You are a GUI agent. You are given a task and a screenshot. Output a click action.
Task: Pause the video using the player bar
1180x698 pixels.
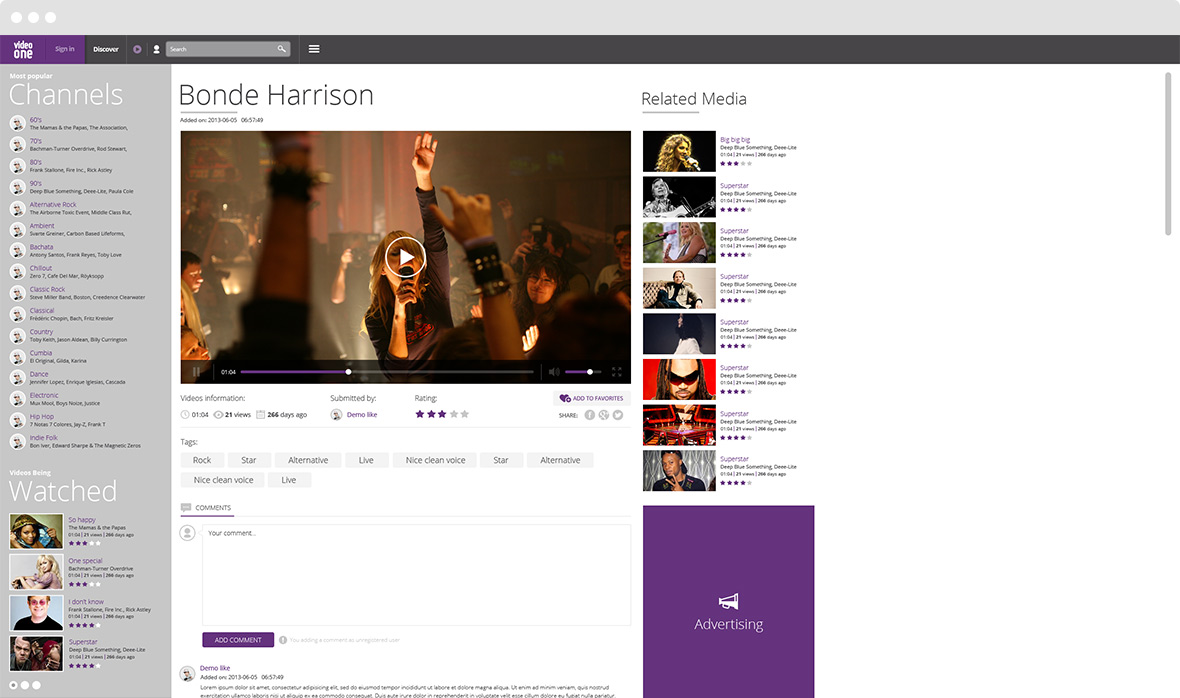pos(196,372)
